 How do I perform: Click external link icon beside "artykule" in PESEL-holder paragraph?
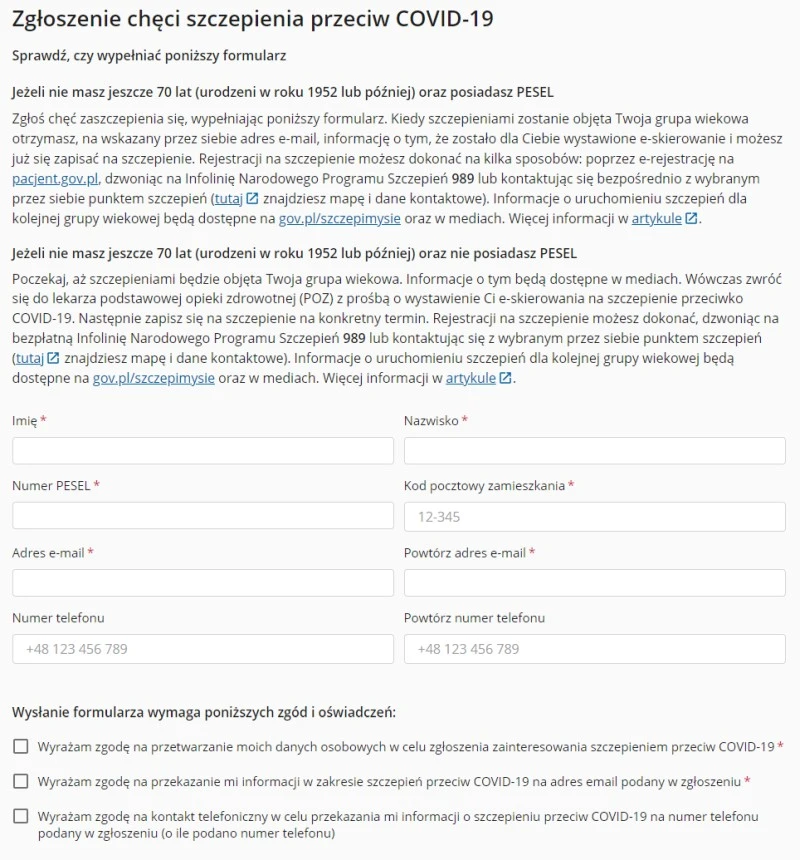690,219
